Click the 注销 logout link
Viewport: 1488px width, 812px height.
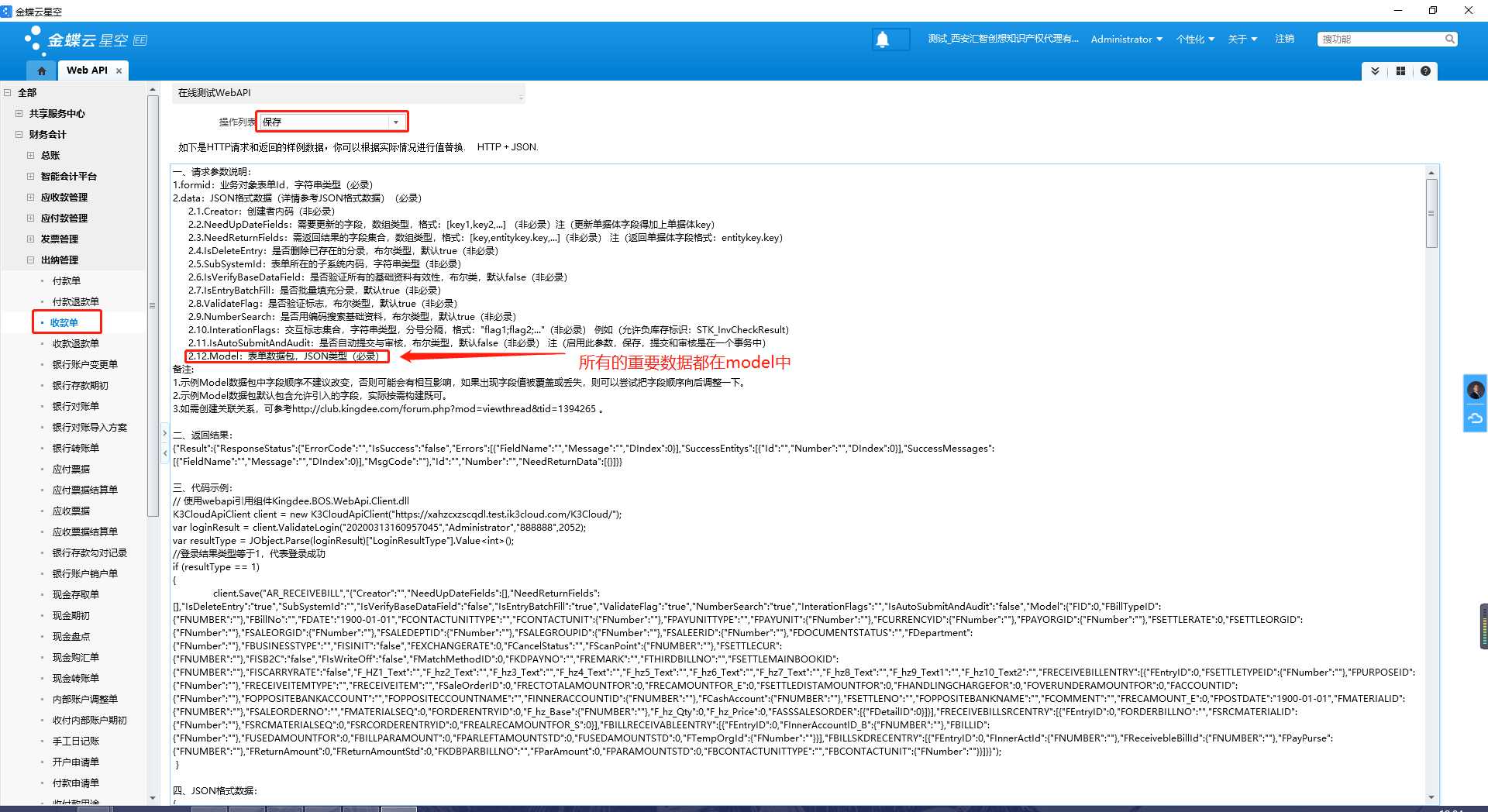pyautogui.click(x=1284, y=39)
